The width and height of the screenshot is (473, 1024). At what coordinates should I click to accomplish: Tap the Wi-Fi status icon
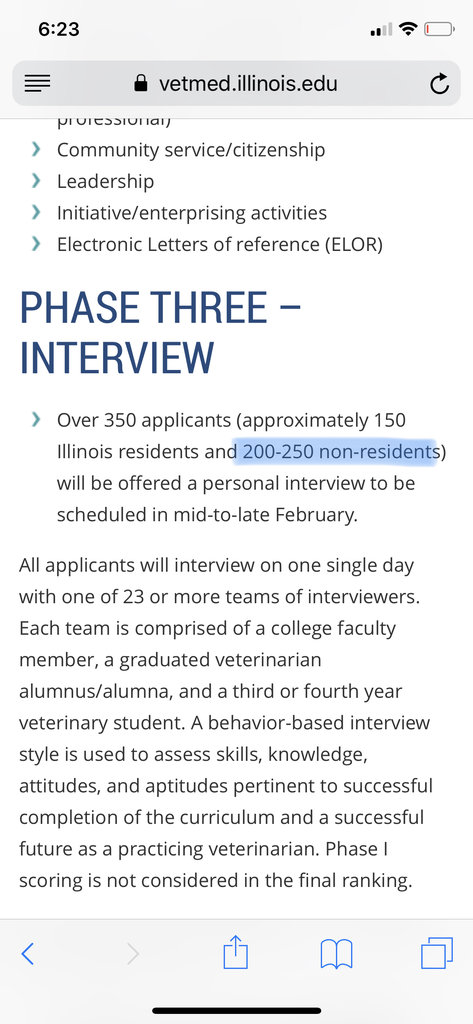coord(408,29)
